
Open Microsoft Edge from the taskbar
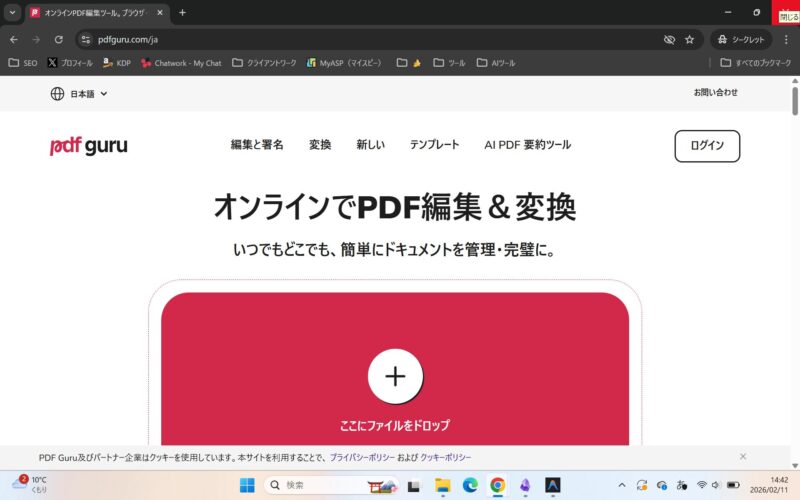468,485
